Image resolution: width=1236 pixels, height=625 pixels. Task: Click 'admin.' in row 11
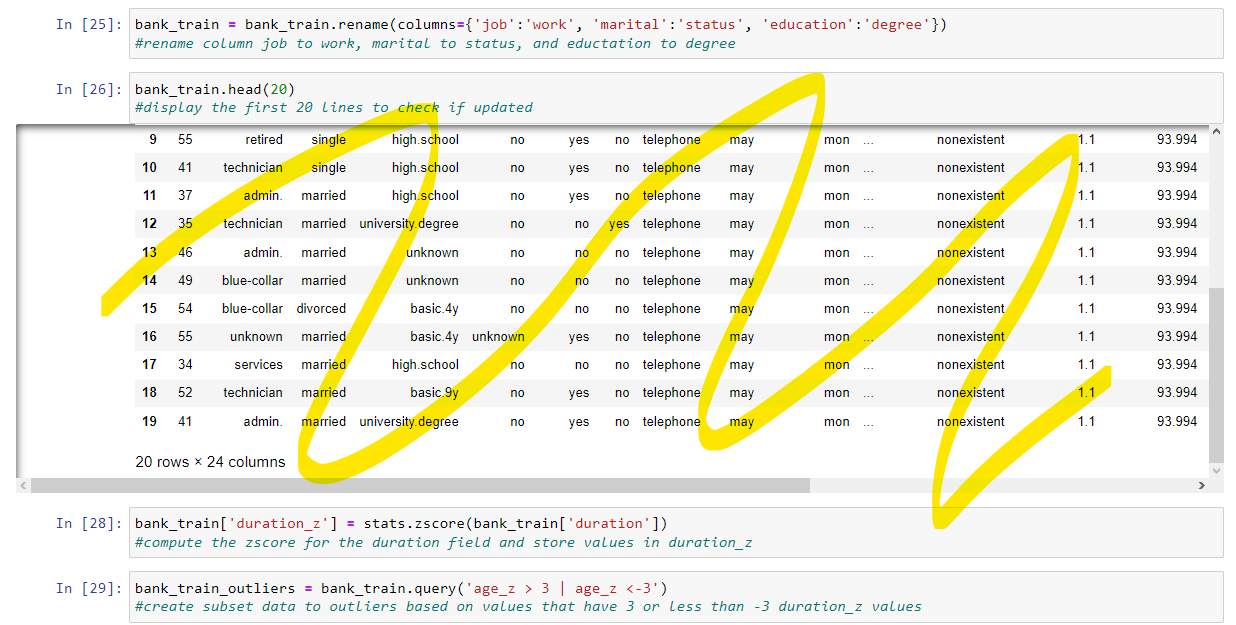click(263, 196)
